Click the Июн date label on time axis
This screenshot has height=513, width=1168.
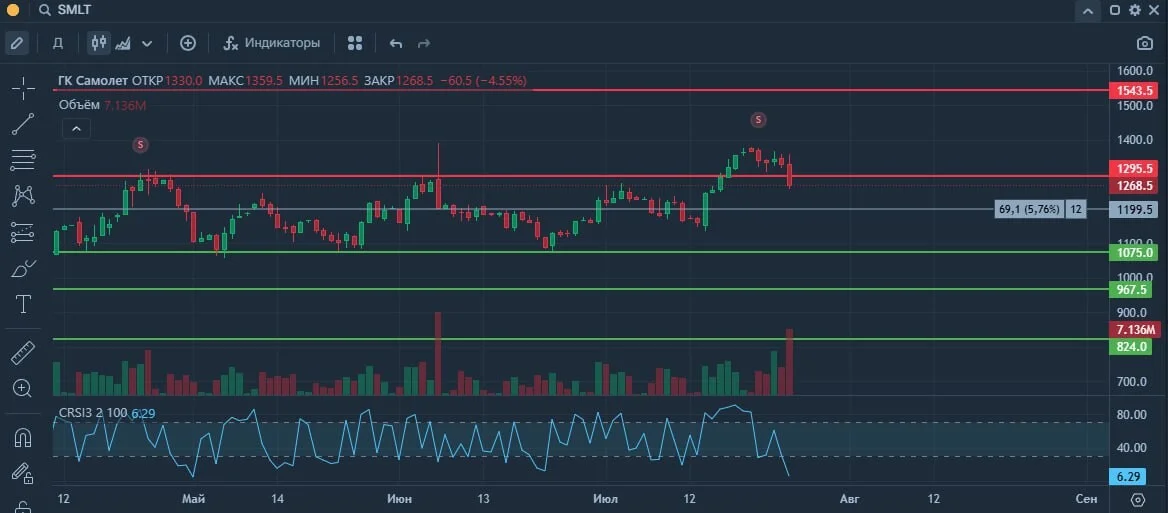[399, 498]
